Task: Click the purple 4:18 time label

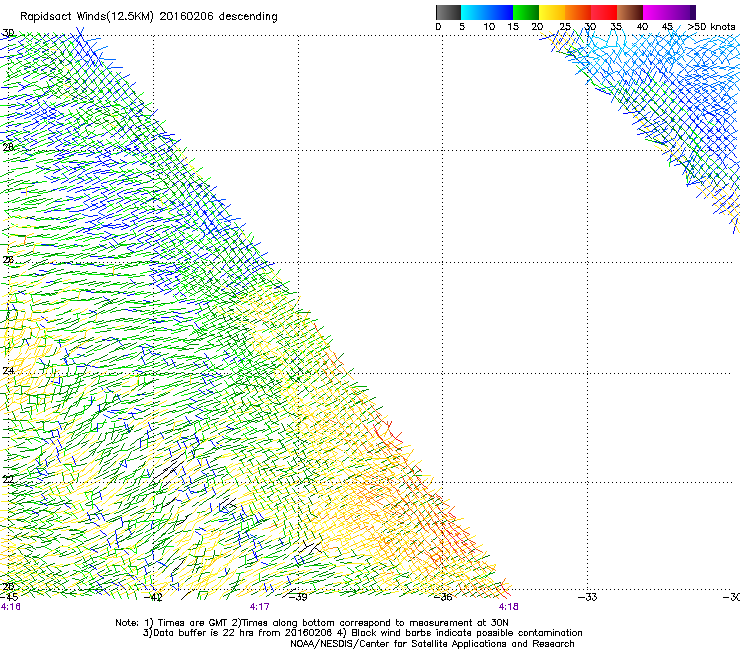Action: coord(508,607)
